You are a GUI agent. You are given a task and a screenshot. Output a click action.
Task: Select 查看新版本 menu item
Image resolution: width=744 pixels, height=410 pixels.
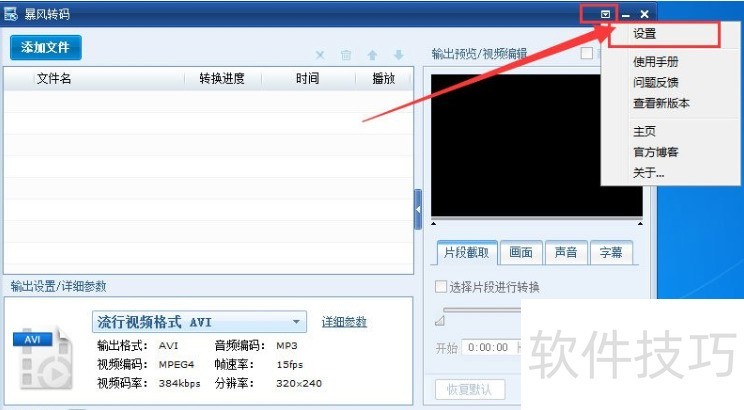tap(661, 103)
